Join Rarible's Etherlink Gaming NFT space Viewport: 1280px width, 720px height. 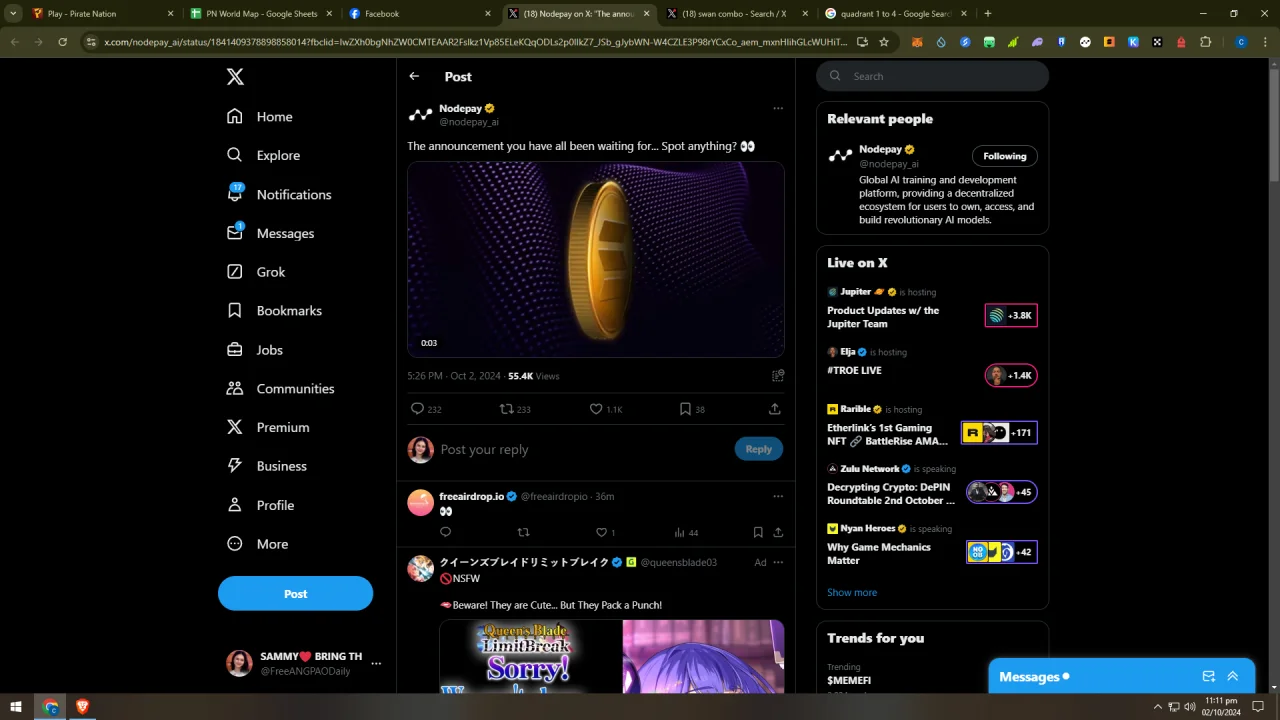(999, 433)
